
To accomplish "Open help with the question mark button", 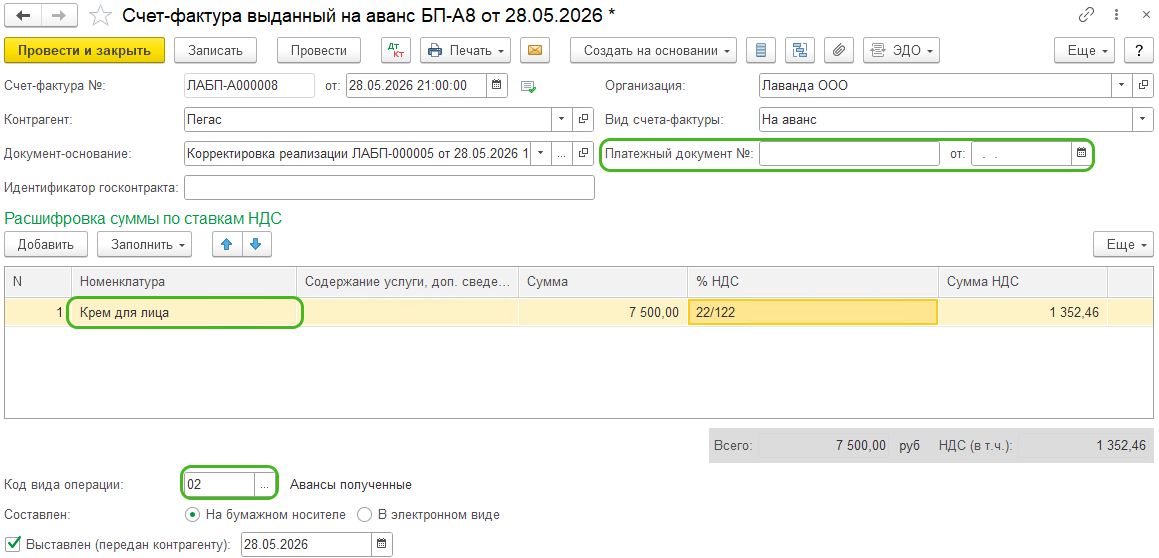I will tap(1138, 50).
